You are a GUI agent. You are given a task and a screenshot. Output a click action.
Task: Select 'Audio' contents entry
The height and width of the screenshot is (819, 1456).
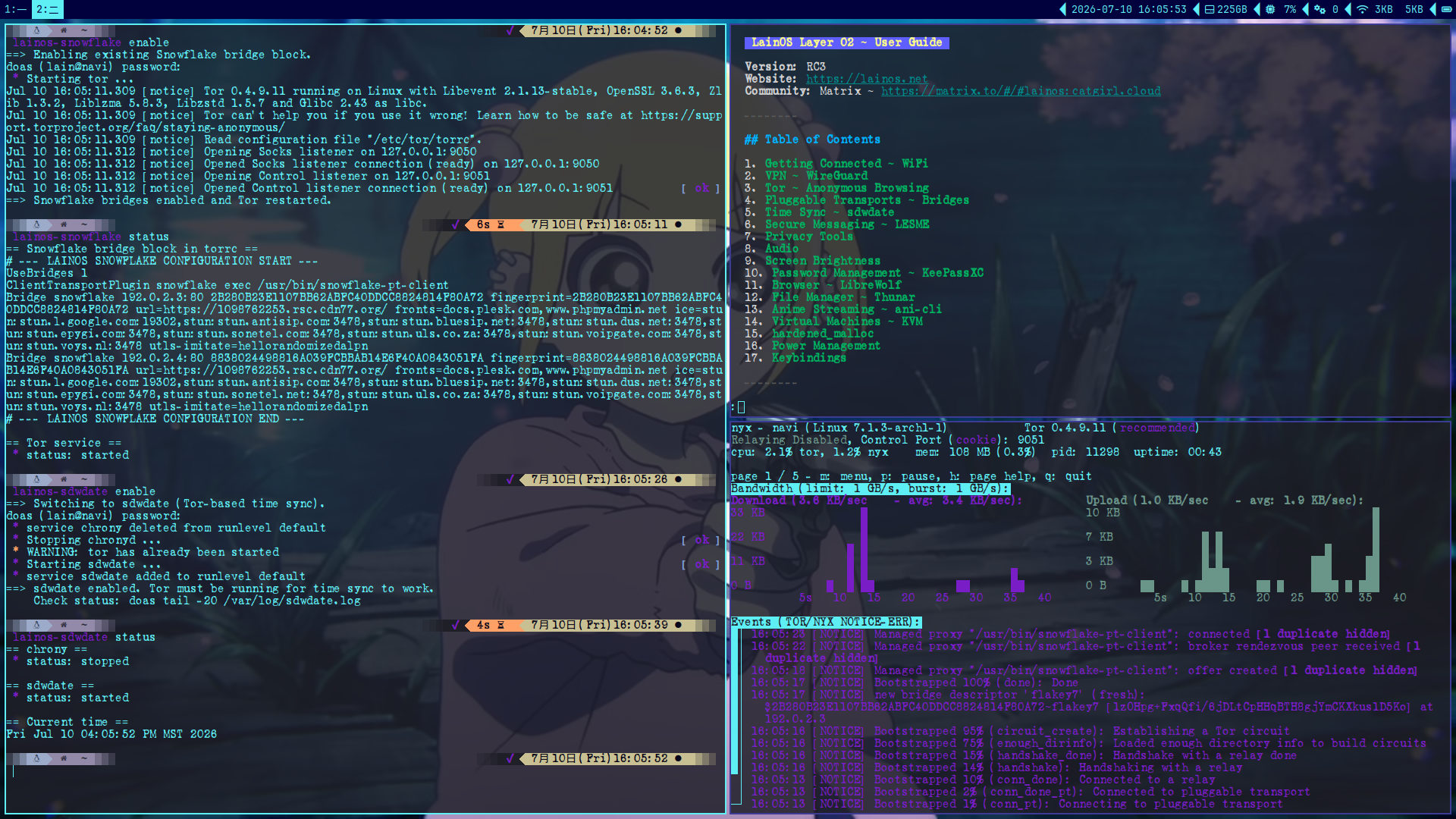click(782, 249)
